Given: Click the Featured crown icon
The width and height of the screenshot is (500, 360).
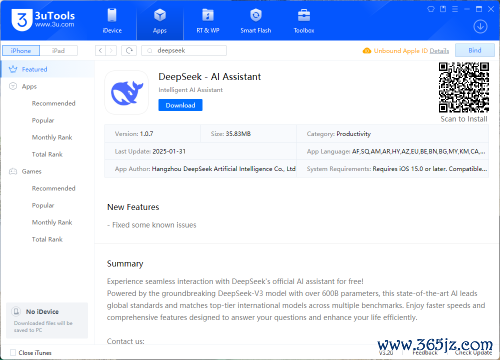Looking at the screenshot, I should coord(13,69).
